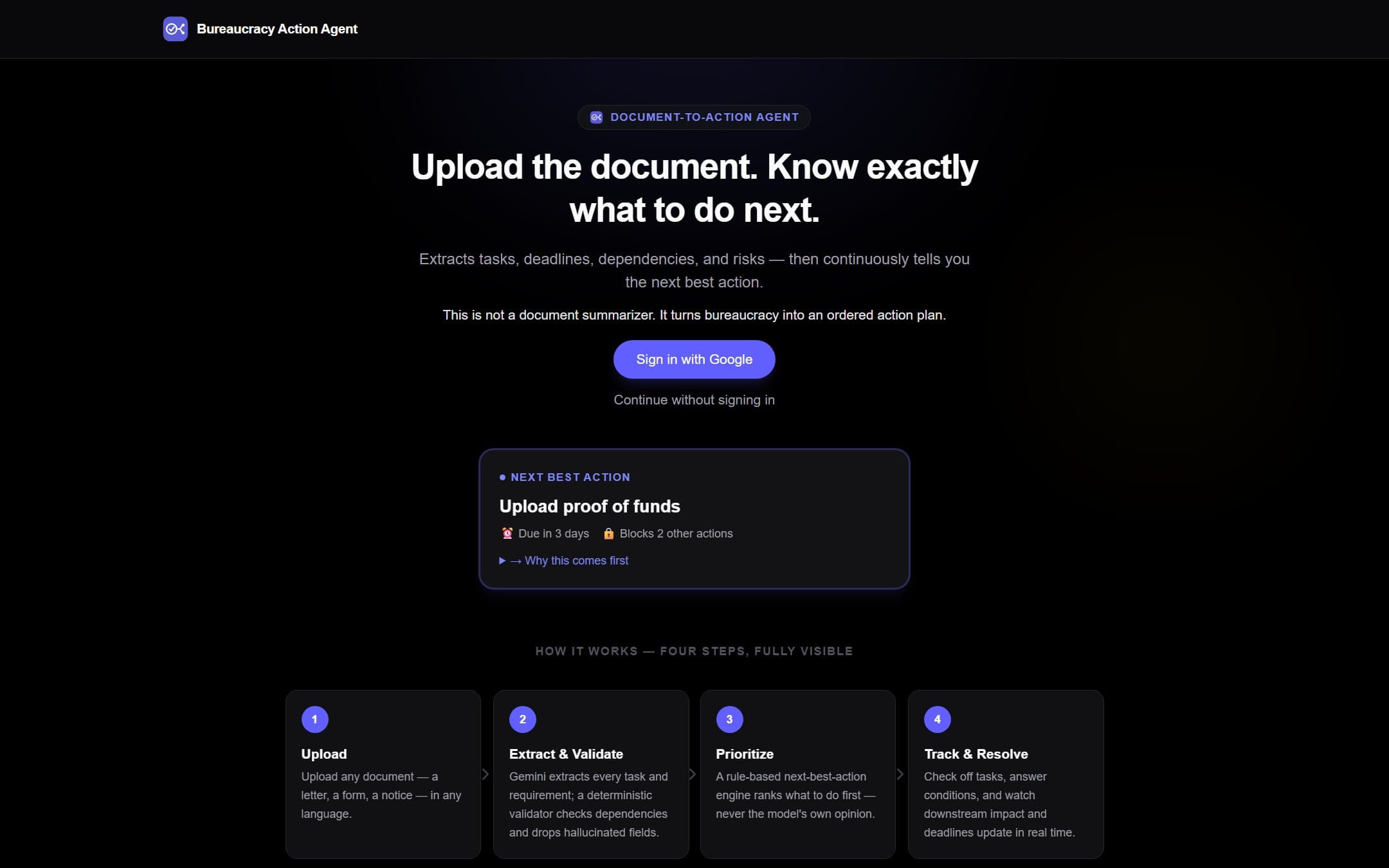This screenshot has width=1389, height=868.
Task: Open the Track & Resolve step card
Action: pos(1006,774)
